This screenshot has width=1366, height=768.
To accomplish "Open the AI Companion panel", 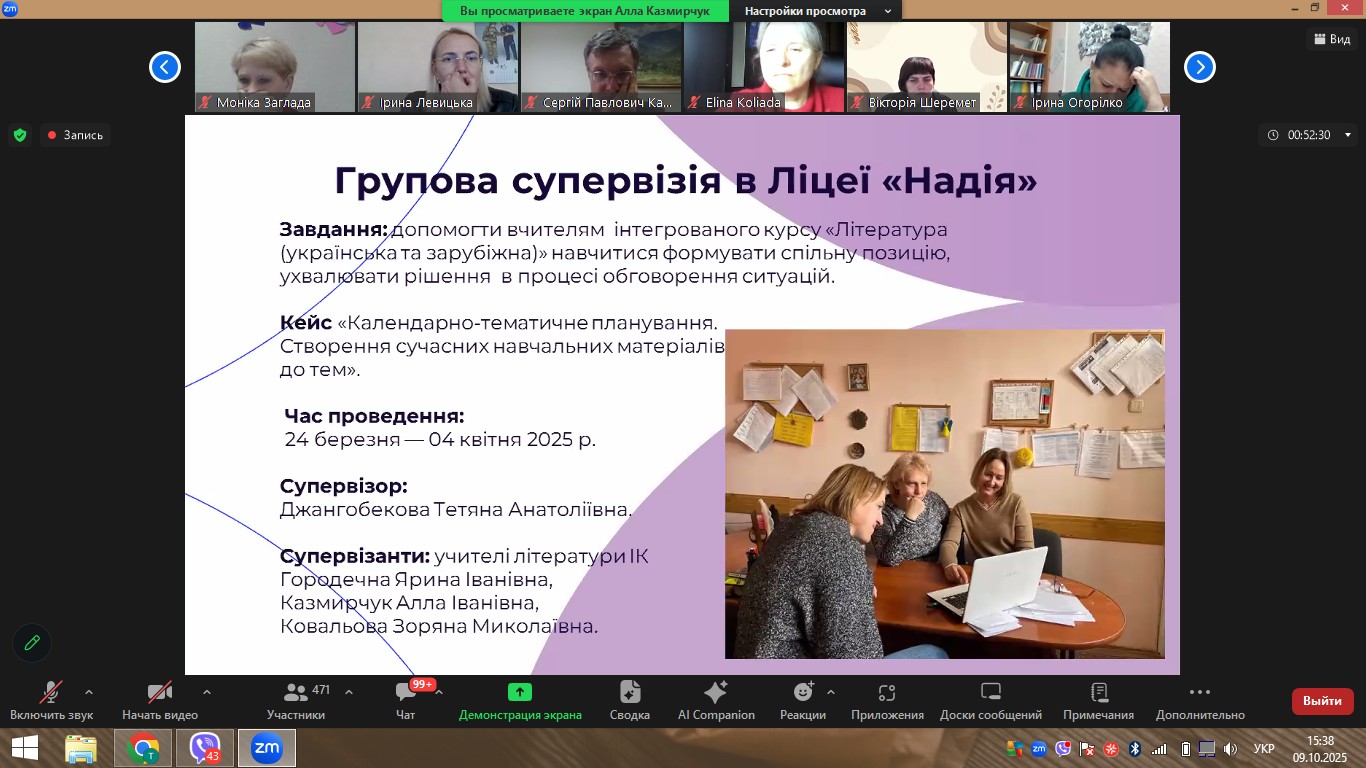I will tap(716, 692).
